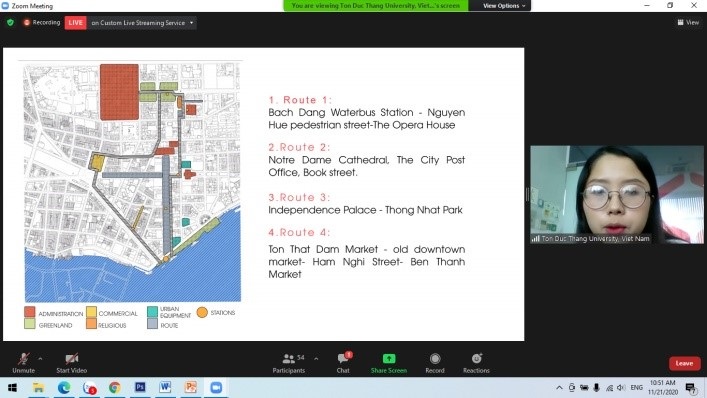Unmute the microphone
707x398 pixels.
click(x=23, y=363)
